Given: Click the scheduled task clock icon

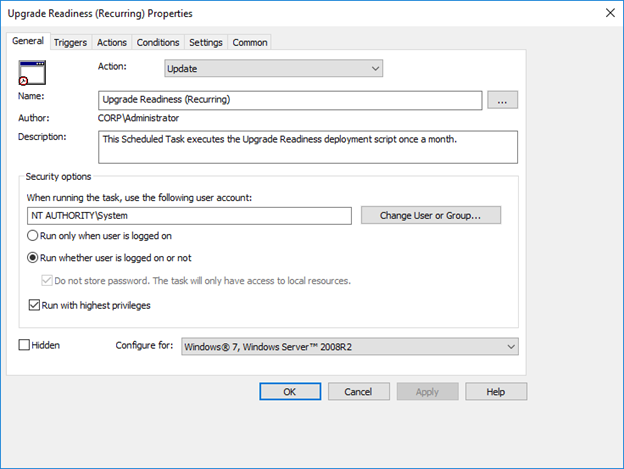Looking at the screenshot, I should 32,72.
